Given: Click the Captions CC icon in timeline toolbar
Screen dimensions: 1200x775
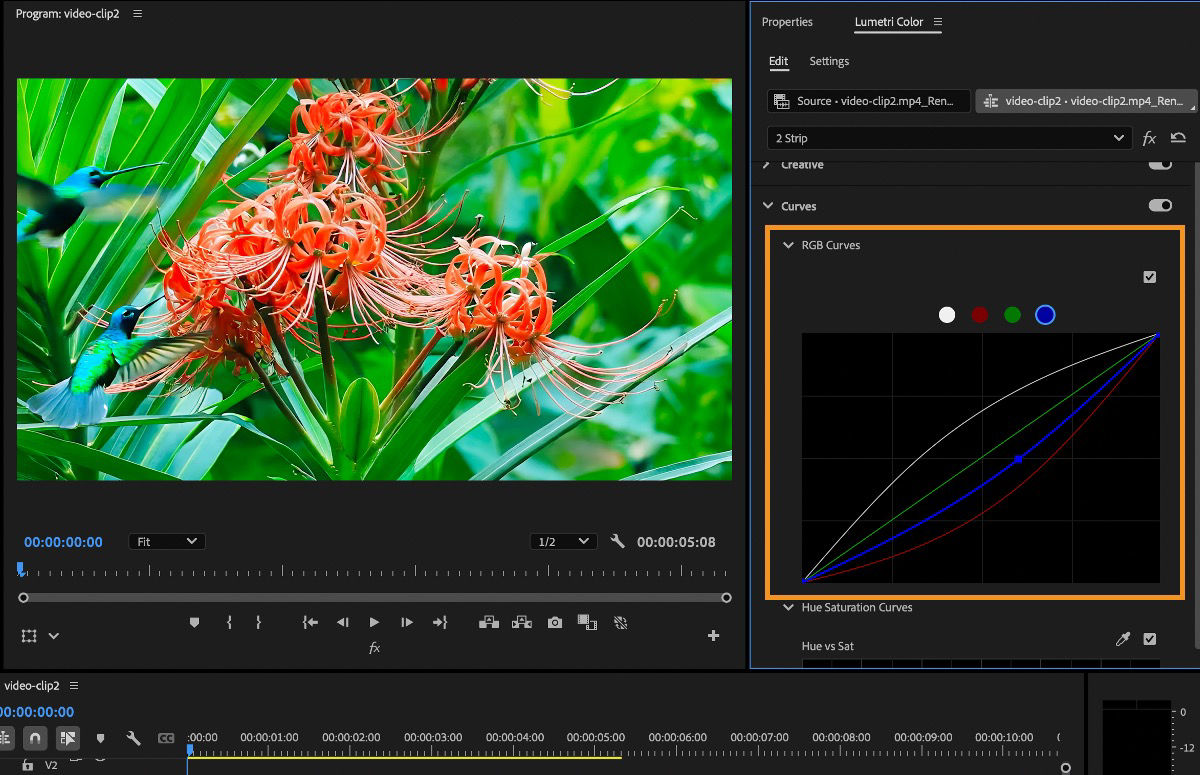Looking at the screenshot, I should click(x=166, y=738).
